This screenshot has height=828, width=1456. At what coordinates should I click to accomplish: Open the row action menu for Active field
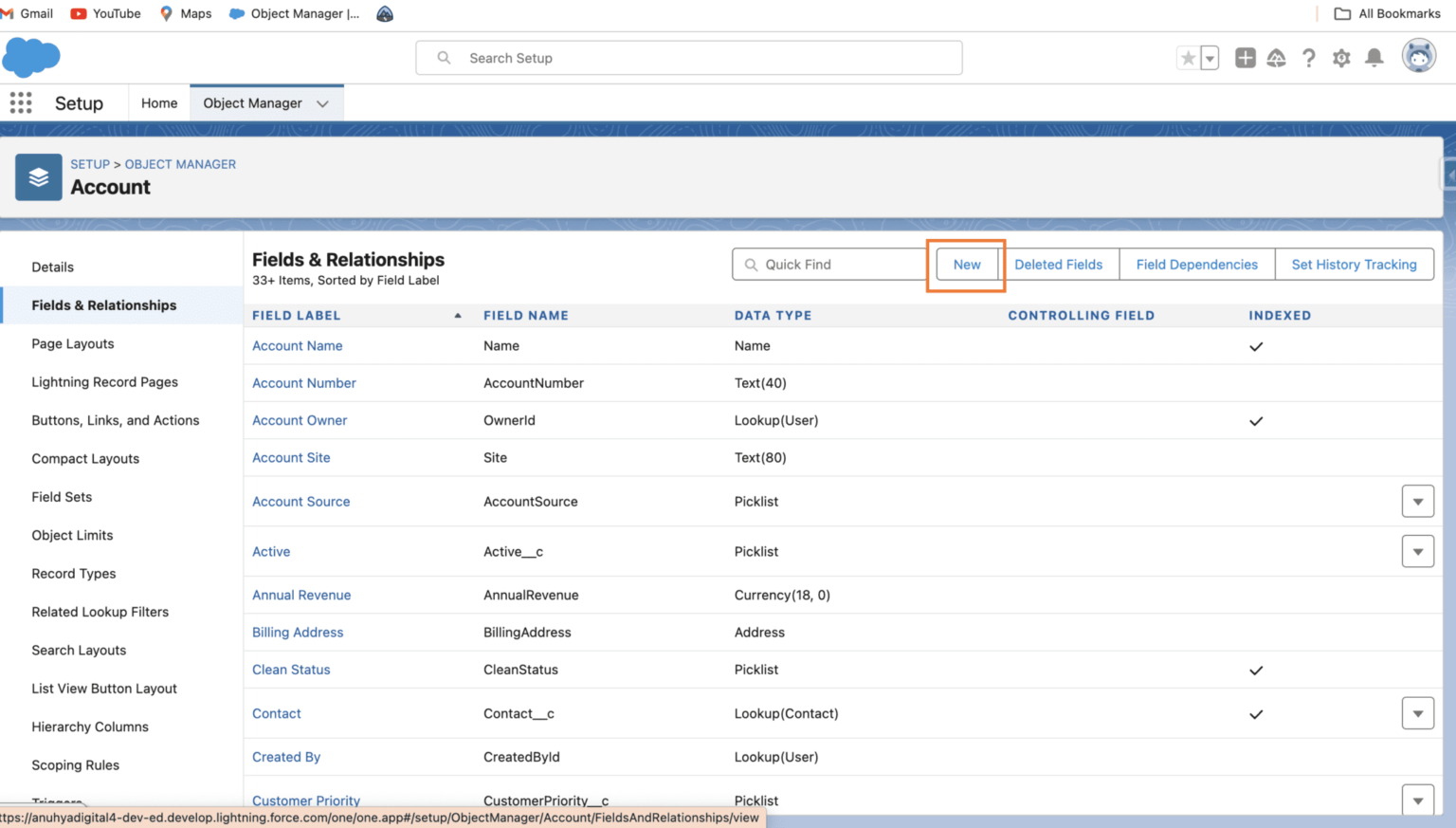point(1417,551)
